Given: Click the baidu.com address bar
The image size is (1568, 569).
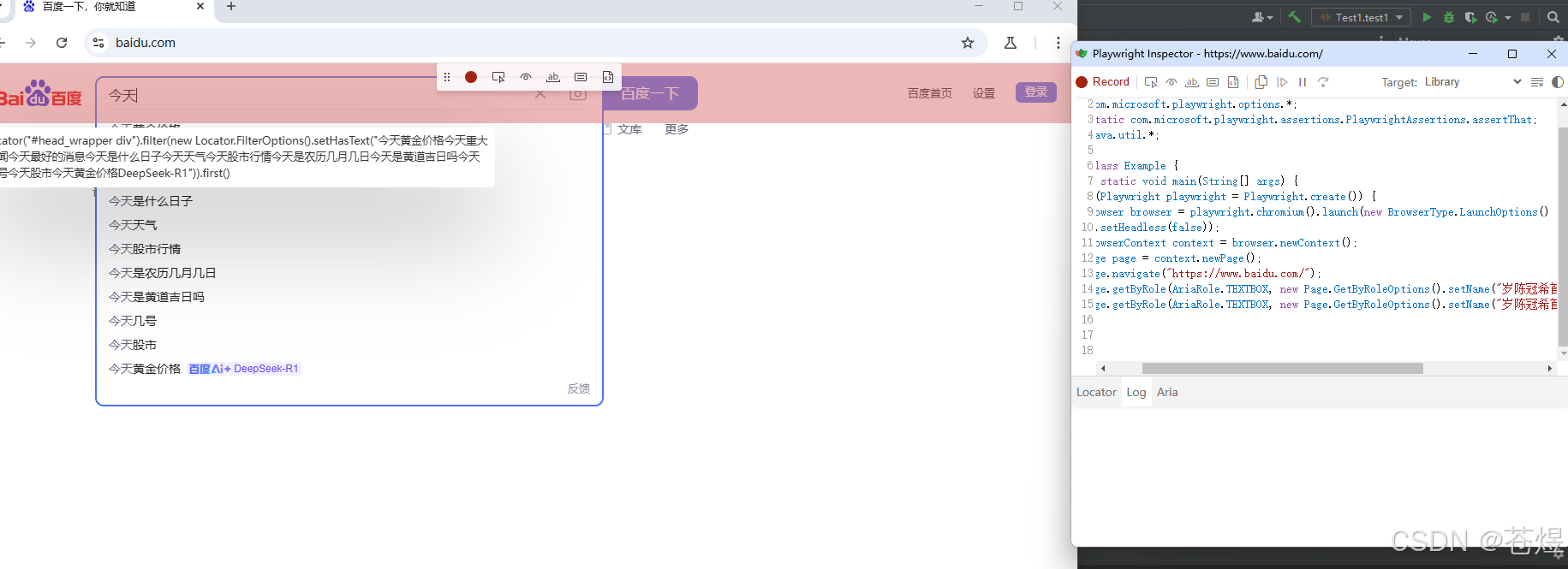Looking at the screenshot, I should 535,43.
